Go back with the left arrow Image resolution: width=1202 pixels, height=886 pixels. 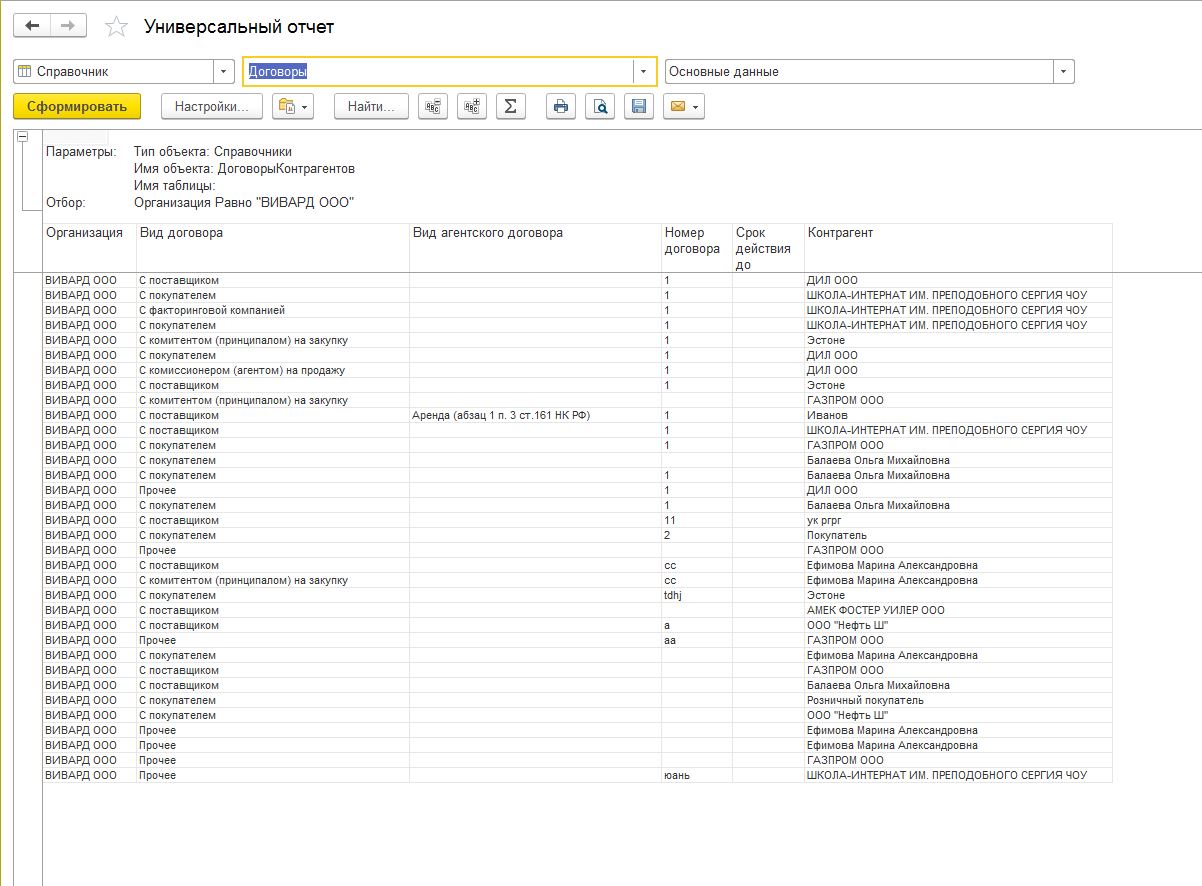point(32,26)
